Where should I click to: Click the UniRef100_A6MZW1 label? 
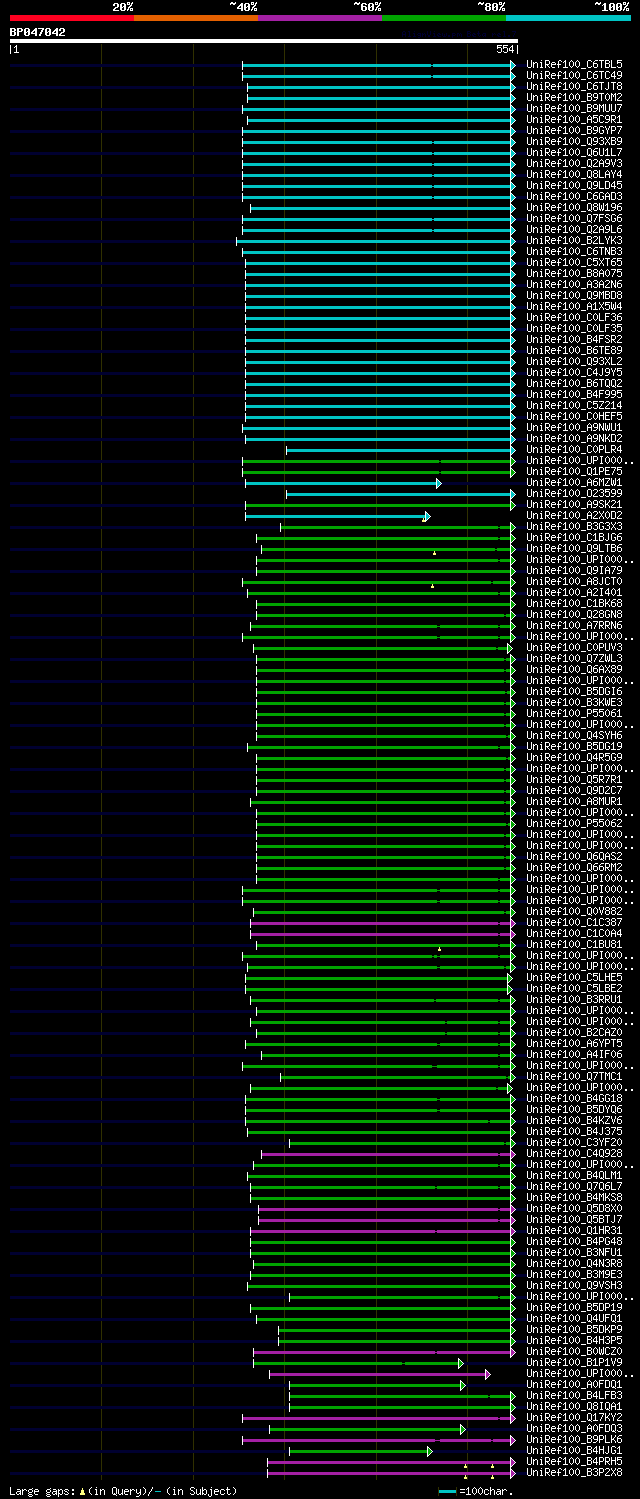tap(574, 482)
